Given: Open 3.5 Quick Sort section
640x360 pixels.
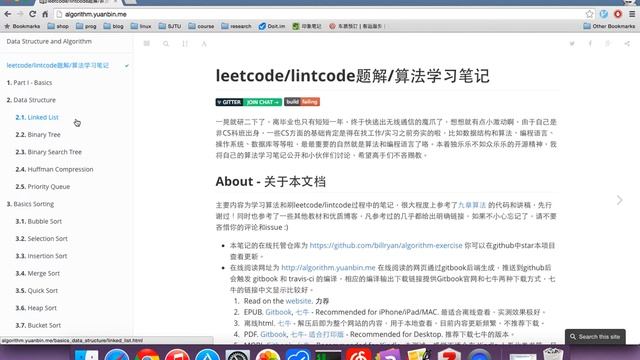Looking at the screenshot, I should (37, 291).
